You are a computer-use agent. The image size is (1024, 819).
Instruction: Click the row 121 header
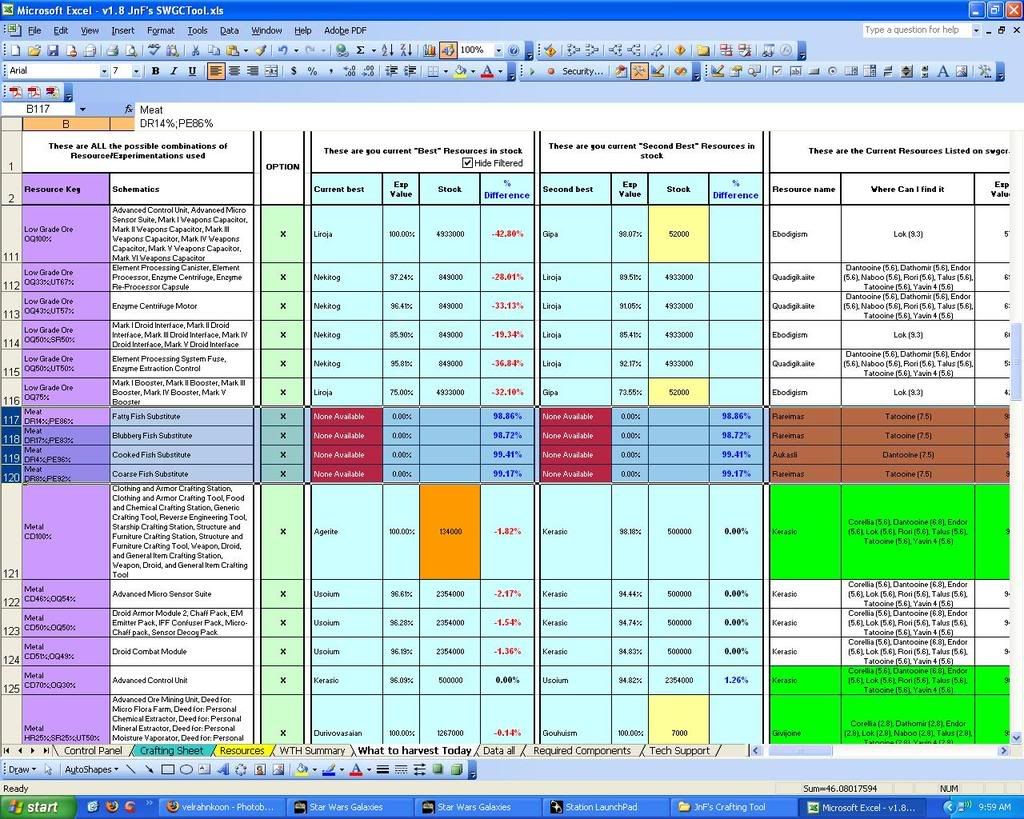click(x=11, y=532)
